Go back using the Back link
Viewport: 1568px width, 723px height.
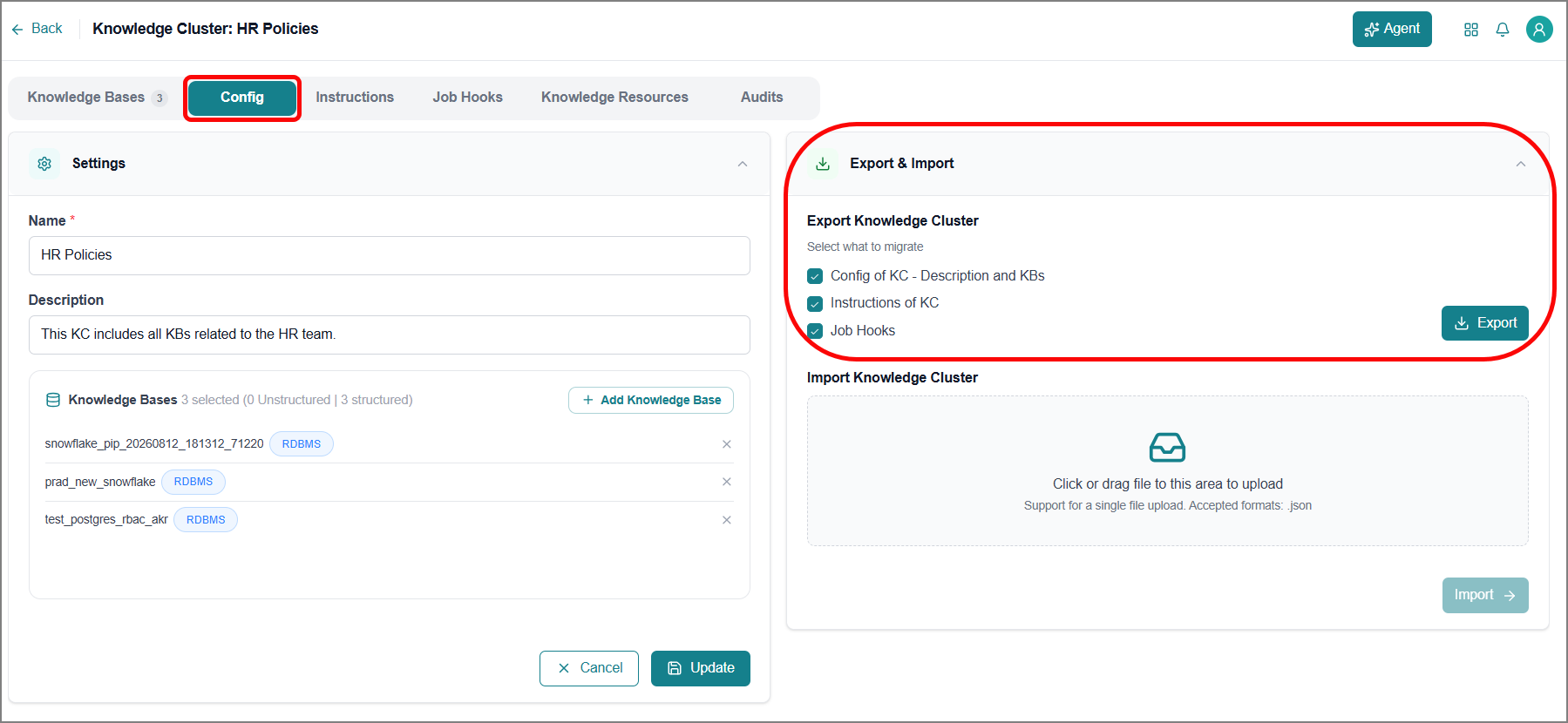[x=37, y=29]
